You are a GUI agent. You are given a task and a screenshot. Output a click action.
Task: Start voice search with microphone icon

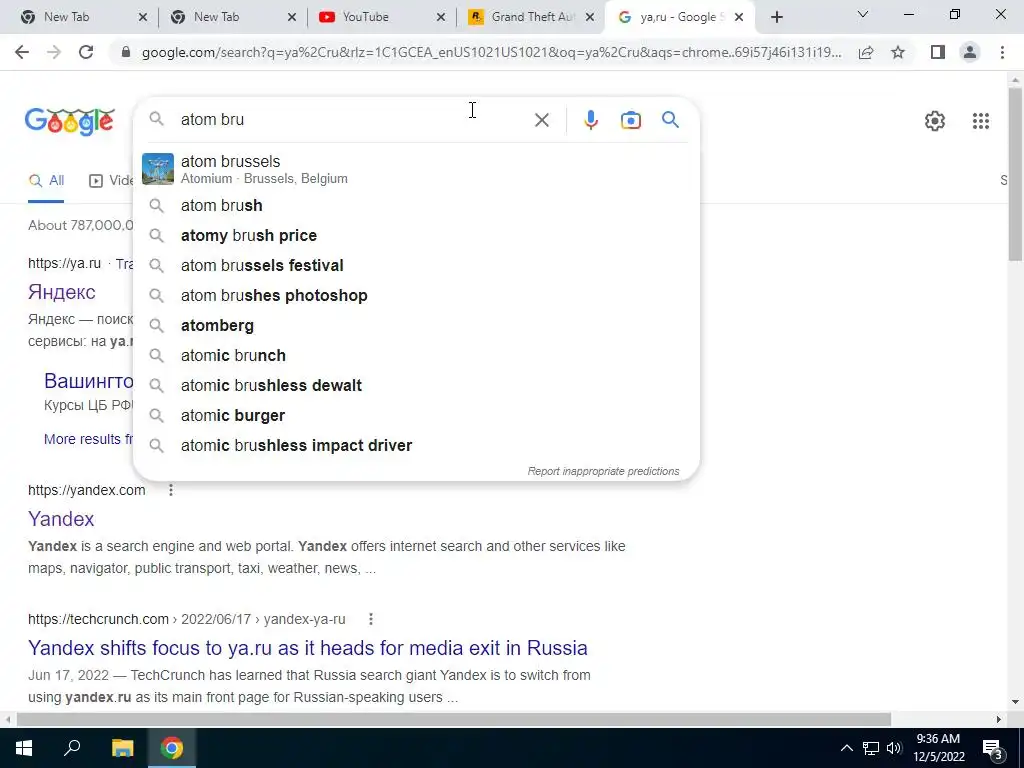(x=590, y=120)
